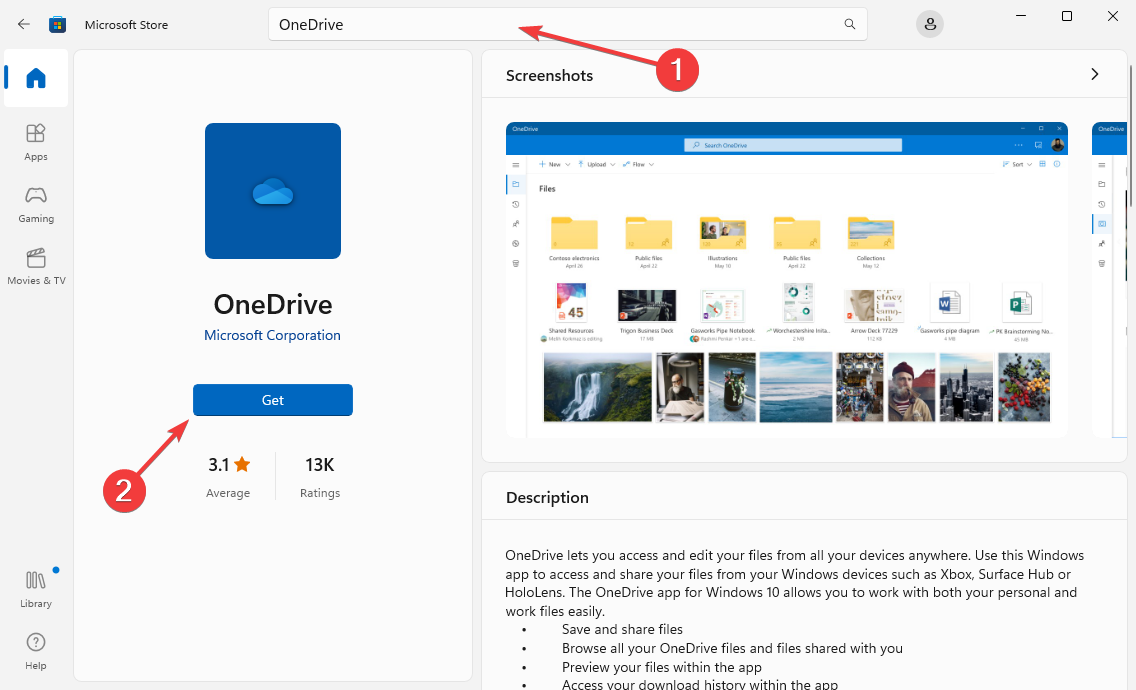Viewport: 1136px width, 690px height.
Task: Close the Microsoft Store window
Action: pyautogui.click(x=1113, y=16)
